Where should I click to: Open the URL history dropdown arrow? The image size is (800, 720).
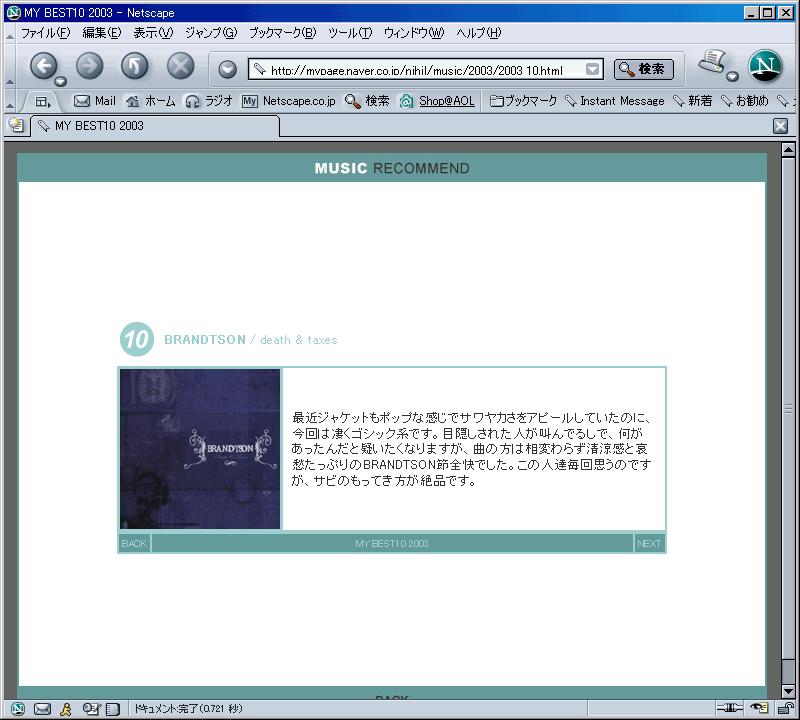click(592, 69)
